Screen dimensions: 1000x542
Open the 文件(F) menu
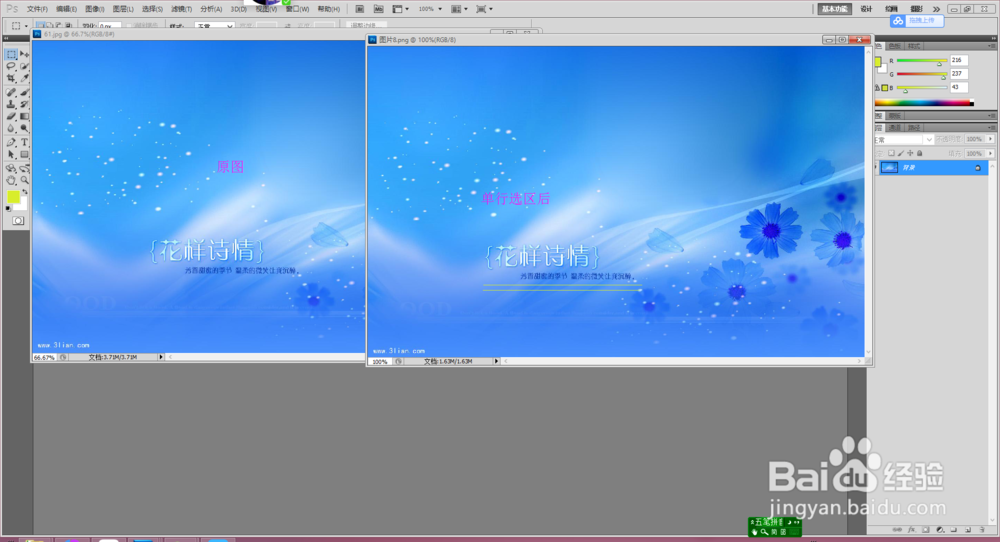coord(37,9)
